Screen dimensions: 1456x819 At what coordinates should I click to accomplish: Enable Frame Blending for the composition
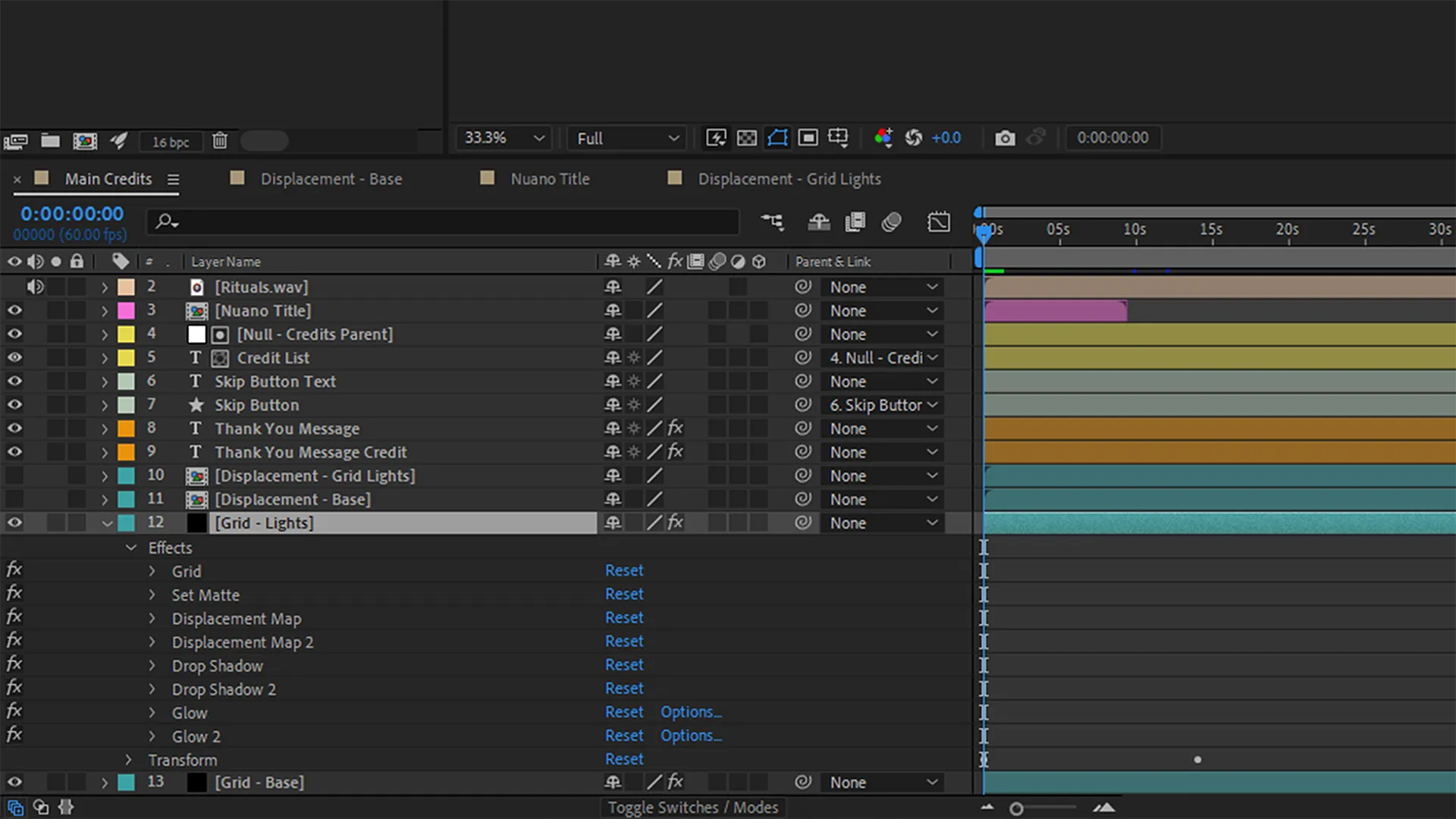tap(855, 222)
